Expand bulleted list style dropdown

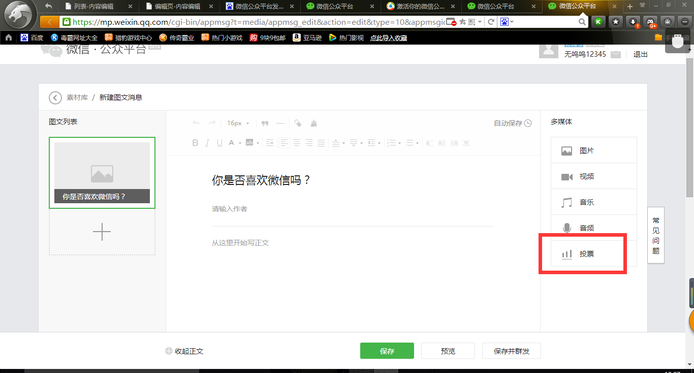[x=417, y=143]
